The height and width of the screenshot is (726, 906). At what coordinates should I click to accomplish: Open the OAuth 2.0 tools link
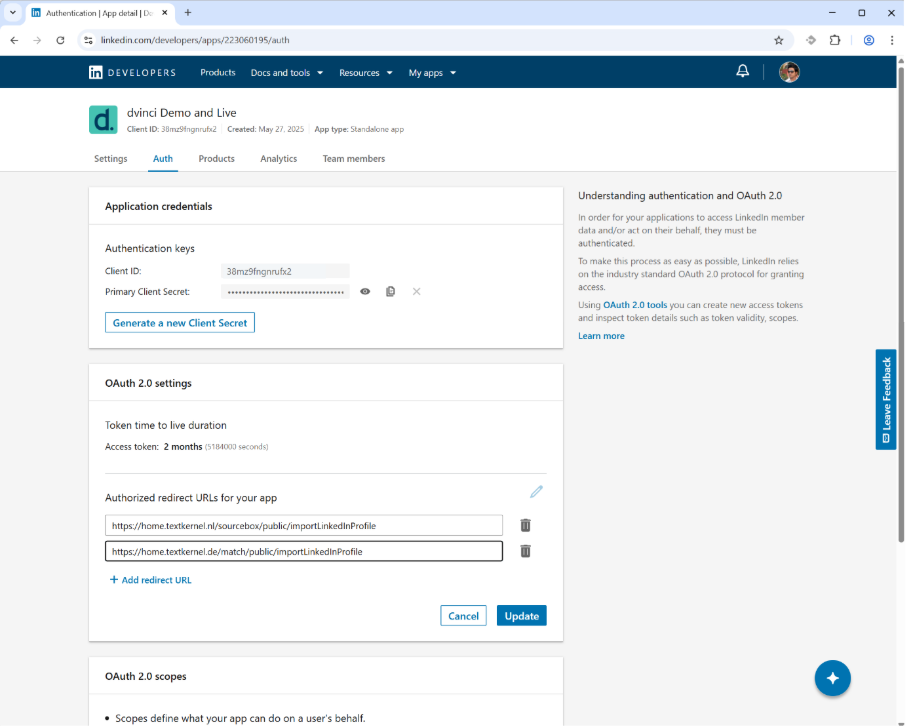pos(635,305)
